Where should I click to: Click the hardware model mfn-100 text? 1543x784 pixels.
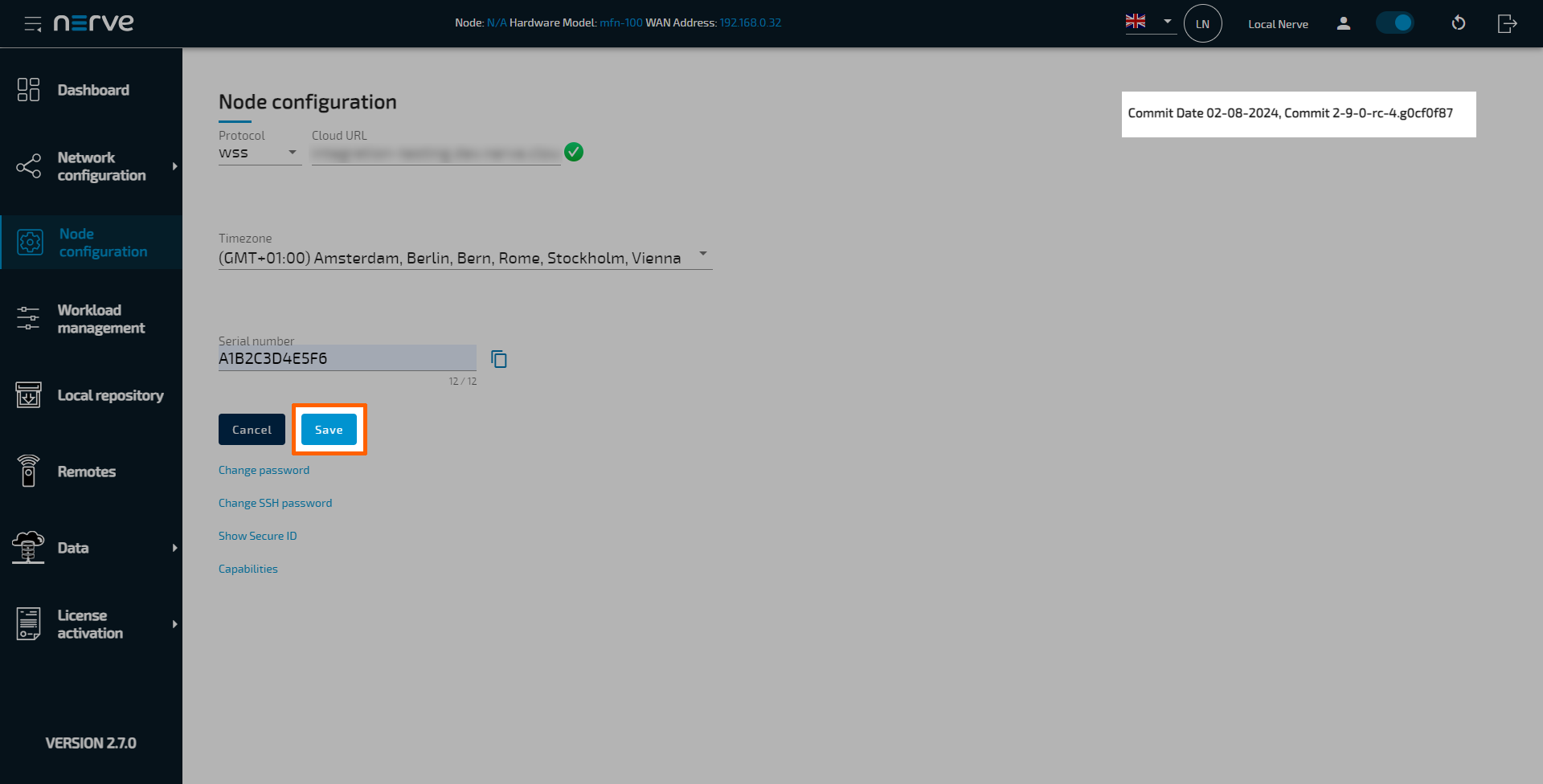[x=621, y=22]
